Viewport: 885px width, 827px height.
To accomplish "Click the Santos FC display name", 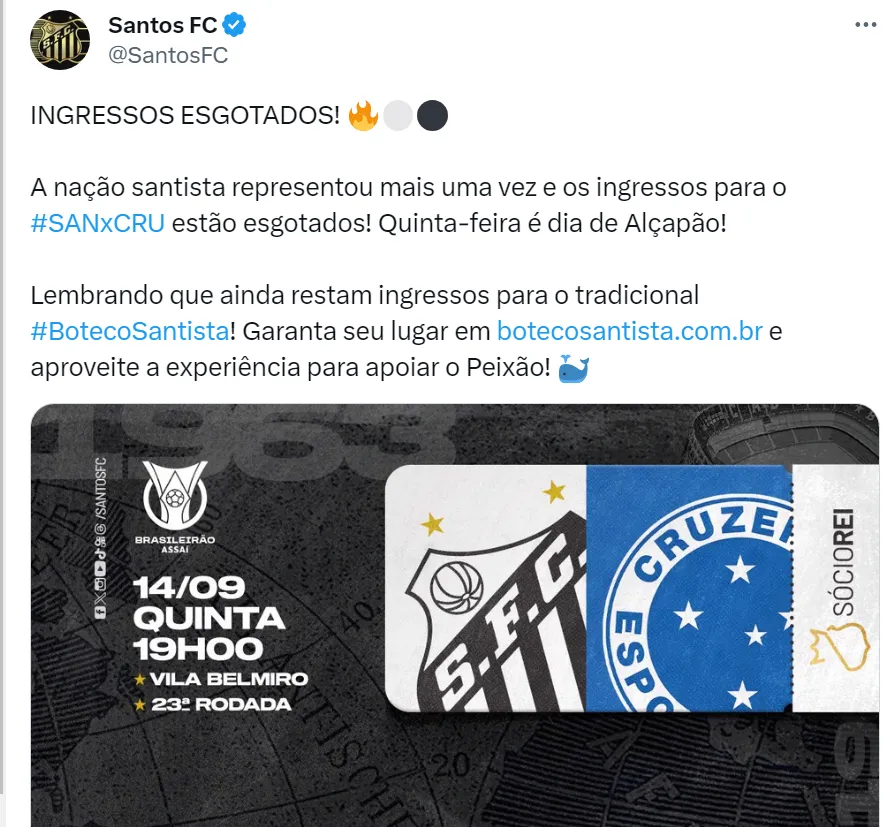I will (x=163, y=25).
